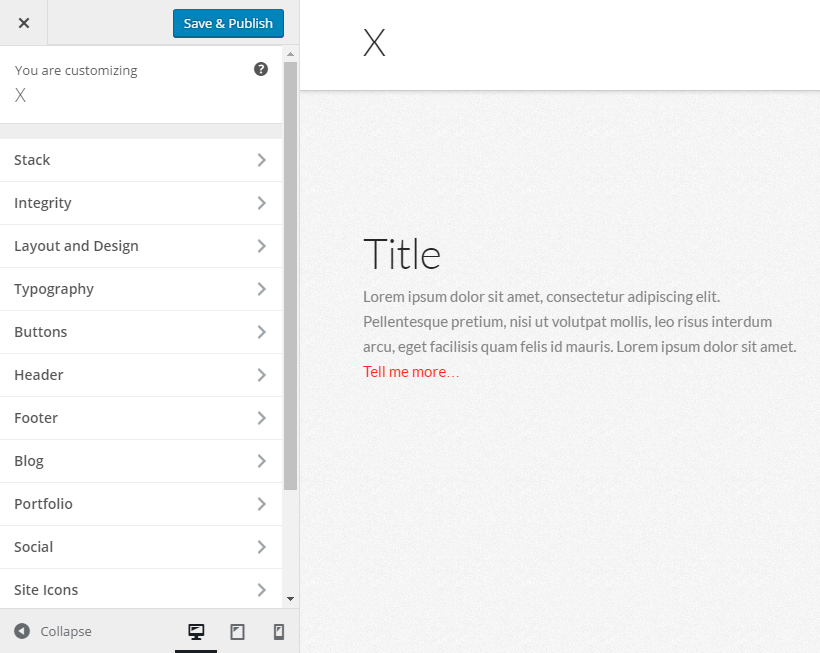Open the help question mark icon
Viewport: 820px width, 653px height.
click(x=261, y=69)
